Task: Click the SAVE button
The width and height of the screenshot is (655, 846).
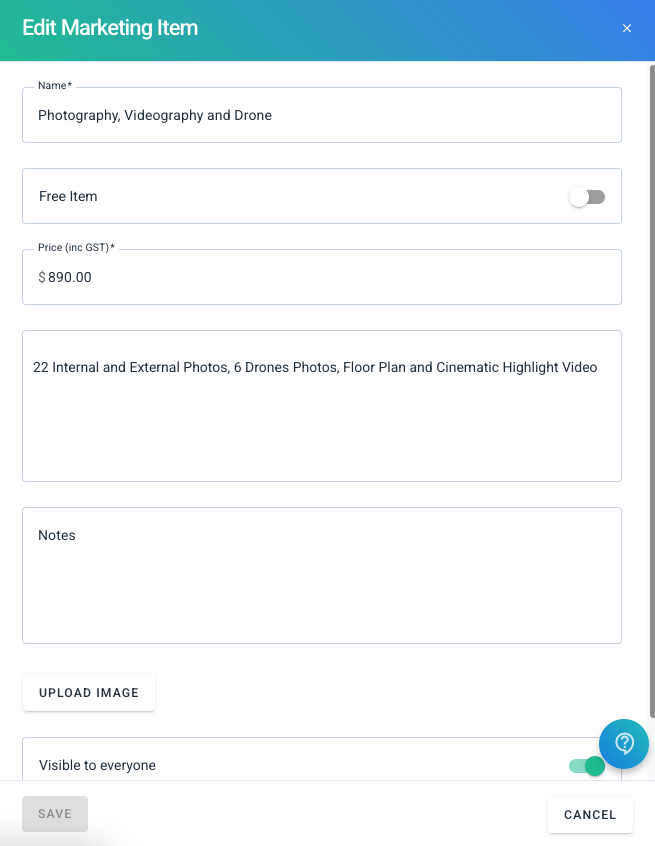Action: (x=55, y=814)
